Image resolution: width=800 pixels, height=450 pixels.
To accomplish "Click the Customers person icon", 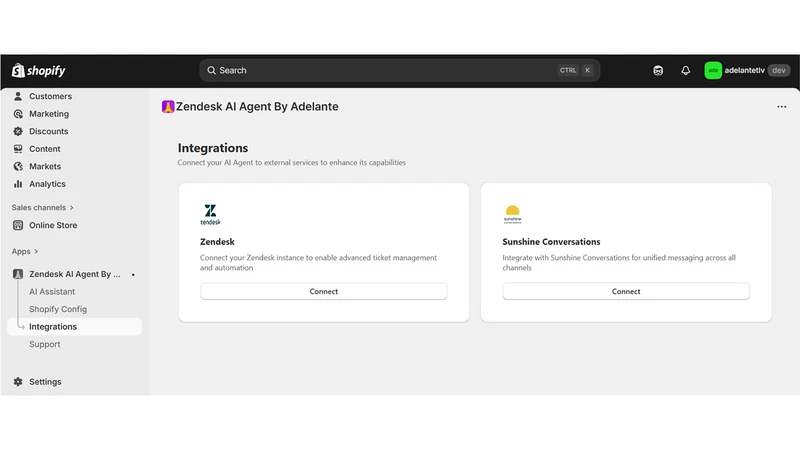I will 18,96.
